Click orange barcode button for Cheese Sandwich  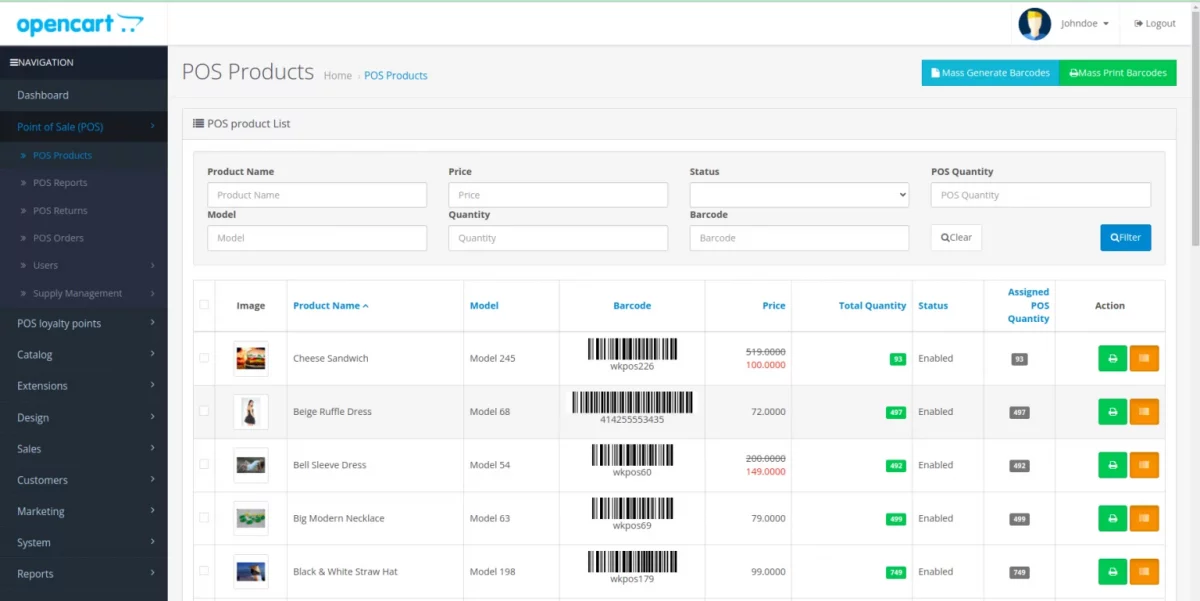pyautogui.click(x=1144, y=358)
